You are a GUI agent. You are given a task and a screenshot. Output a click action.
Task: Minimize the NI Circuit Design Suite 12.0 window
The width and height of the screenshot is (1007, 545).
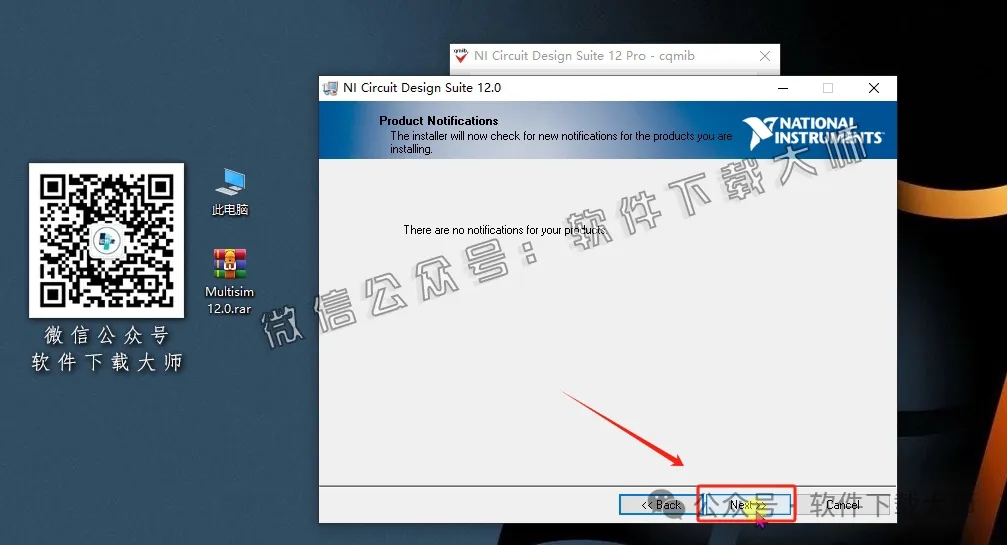click(x=782, y=88)
